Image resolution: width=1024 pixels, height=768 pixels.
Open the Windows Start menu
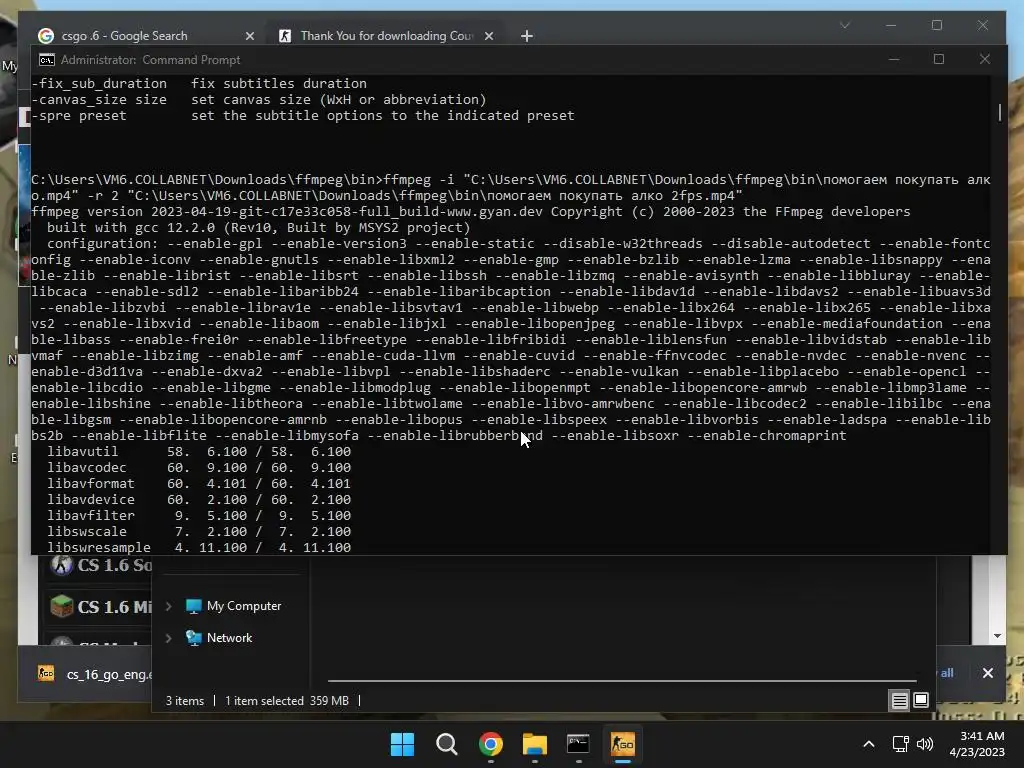click(x=402, y=744)
